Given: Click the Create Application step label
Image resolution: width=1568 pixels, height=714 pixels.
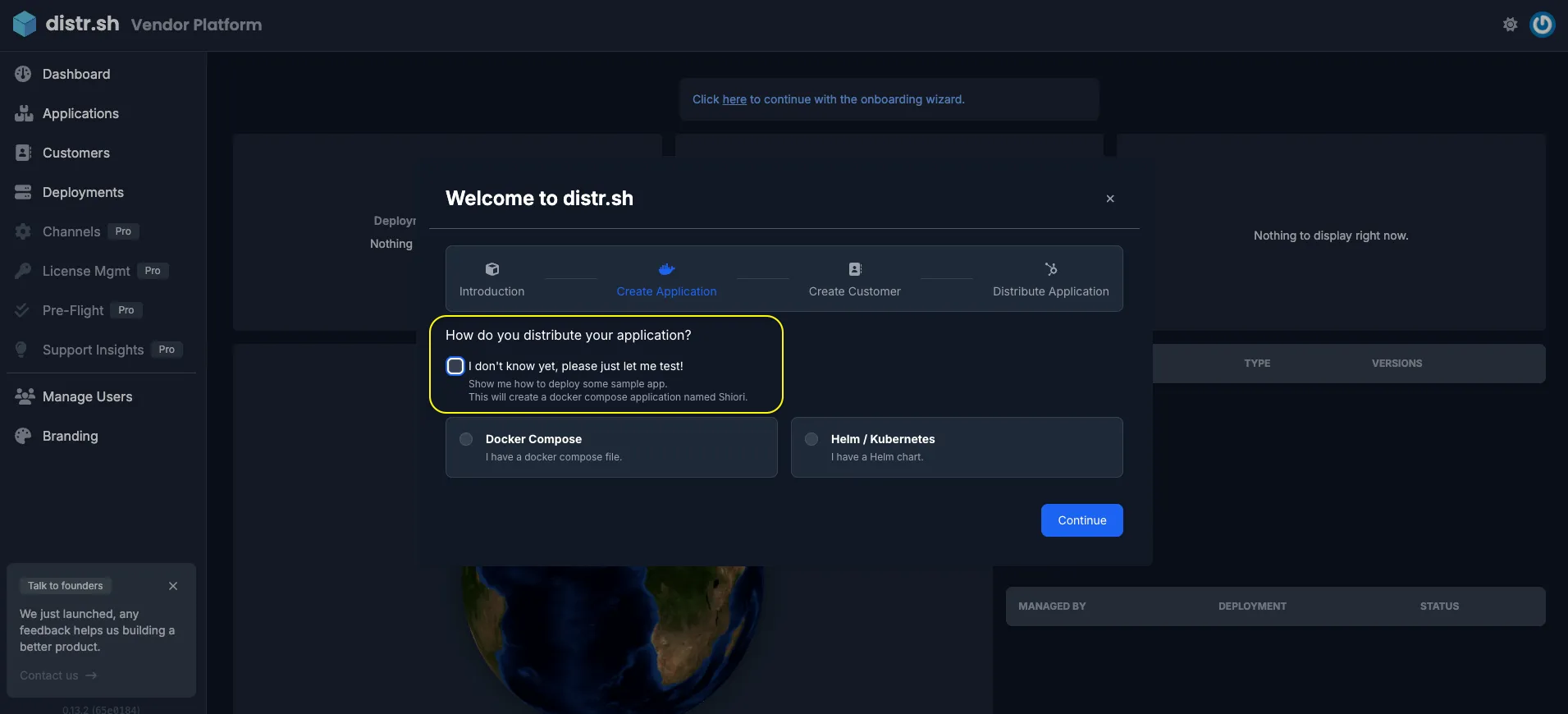Looking at the screenshot, I should (666, 291).
